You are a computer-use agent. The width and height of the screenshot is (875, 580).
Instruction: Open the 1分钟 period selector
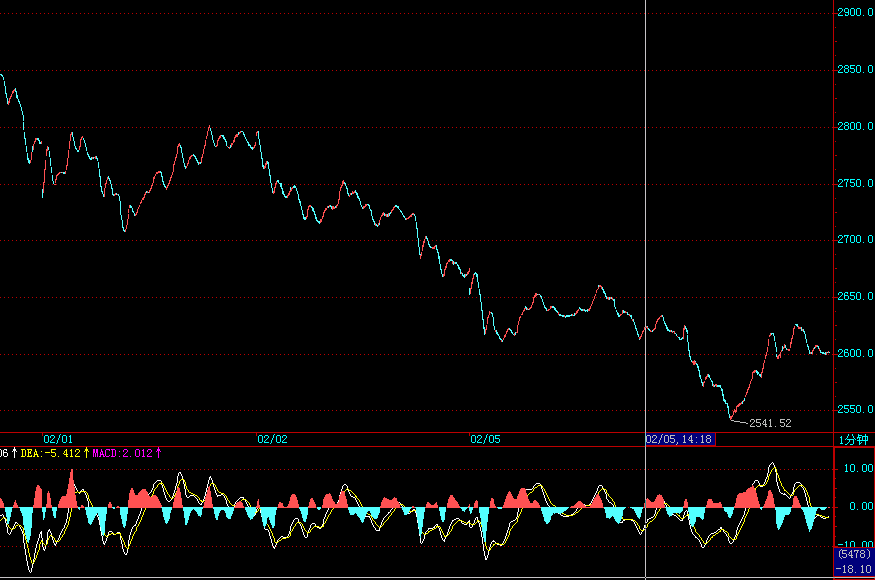(853, 439)
